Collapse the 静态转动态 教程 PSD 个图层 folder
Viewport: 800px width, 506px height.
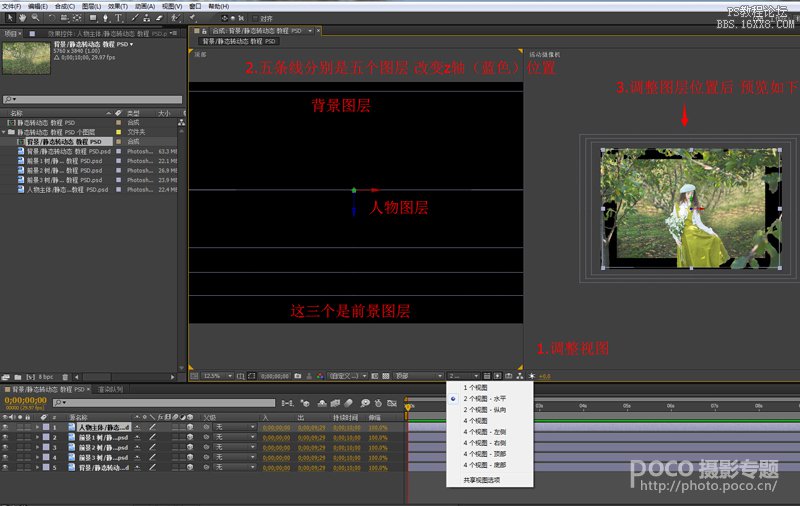4,132
